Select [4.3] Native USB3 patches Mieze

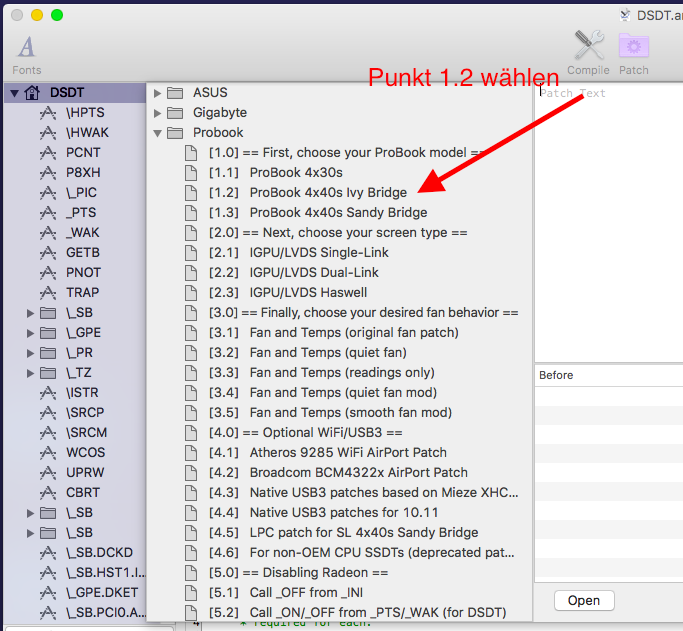(x=364, y=493)
